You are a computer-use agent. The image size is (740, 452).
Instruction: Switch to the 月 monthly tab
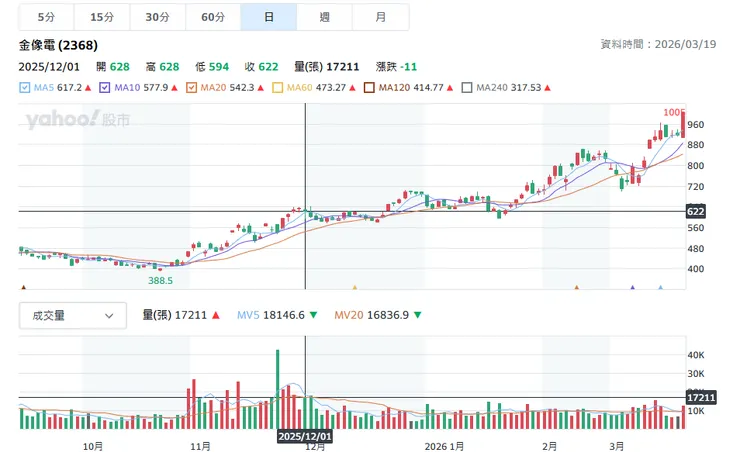click(x=381, y=17)
